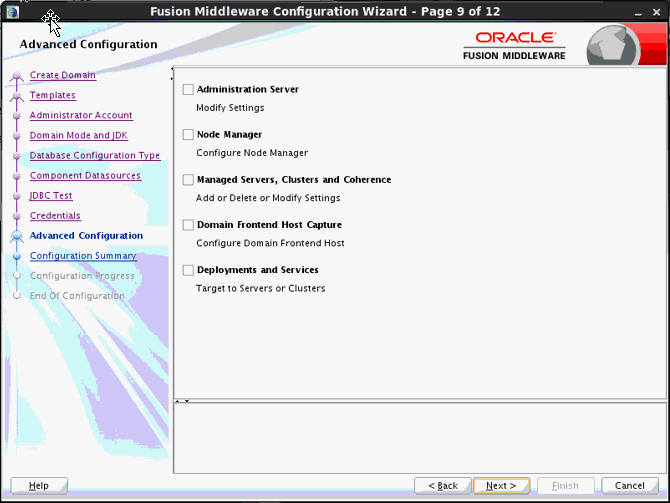Jump to Configuration Summary step

coord(83,256)
